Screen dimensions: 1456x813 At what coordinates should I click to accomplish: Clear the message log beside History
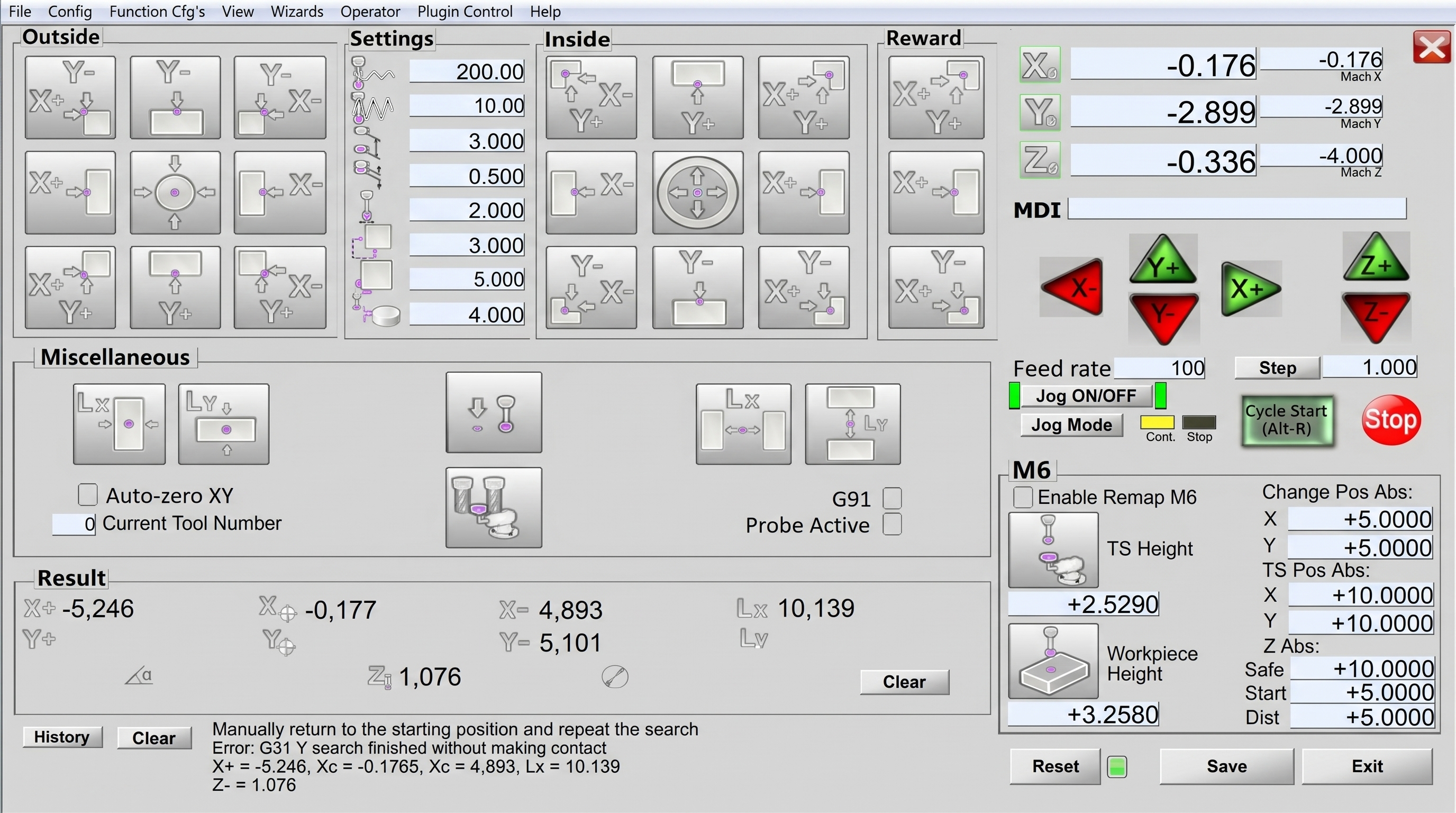(x=154, y=738)
